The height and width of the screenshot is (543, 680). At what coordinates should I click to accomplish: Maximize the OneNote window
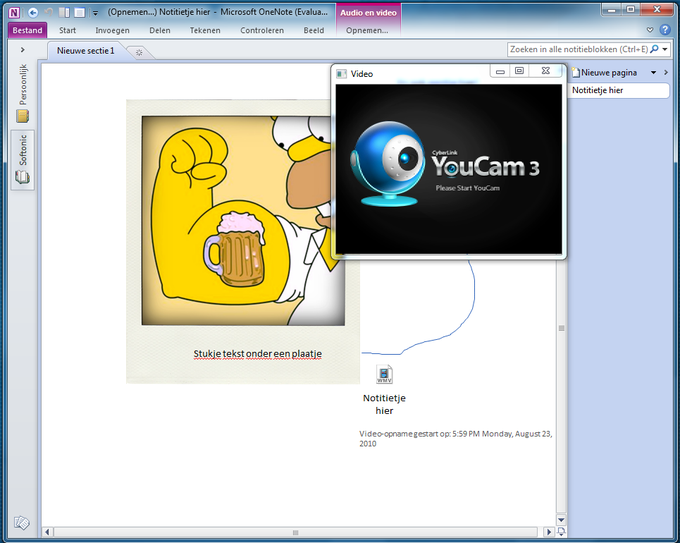pyautogui.click(x=631, y=9)
